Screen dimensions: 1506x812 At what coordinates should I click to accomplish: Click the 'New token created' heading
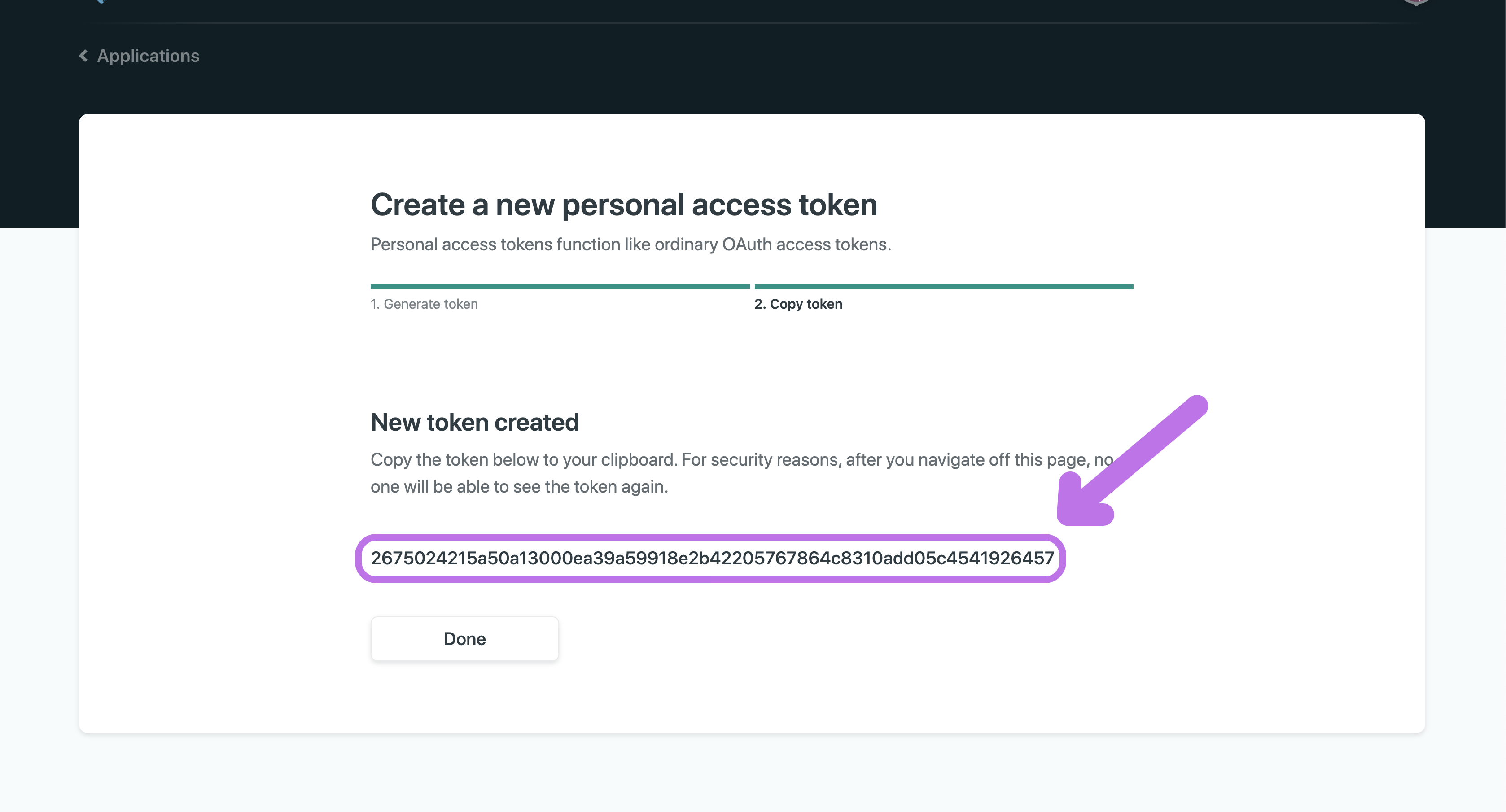click(475, 422)
